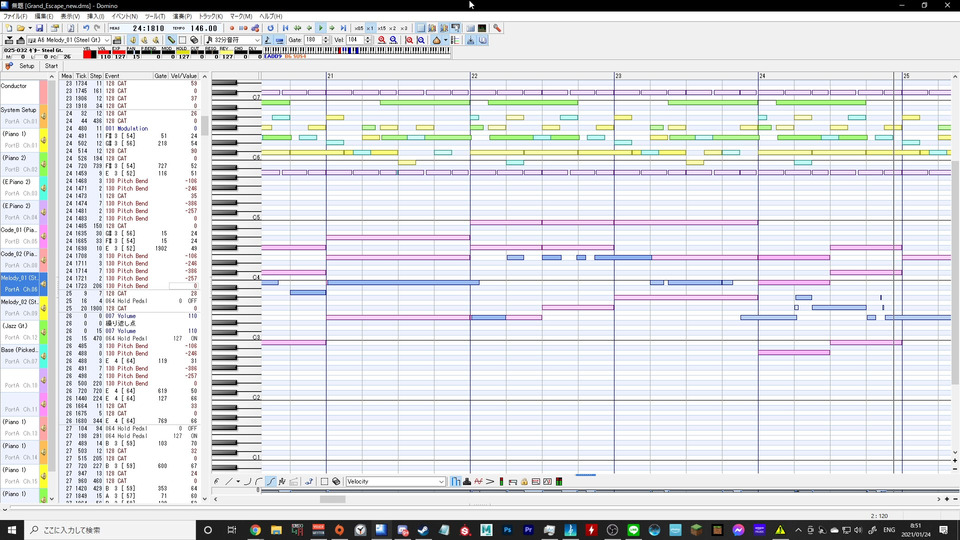Toggle speaker icon on Base (Picked track

pos(43,356)
